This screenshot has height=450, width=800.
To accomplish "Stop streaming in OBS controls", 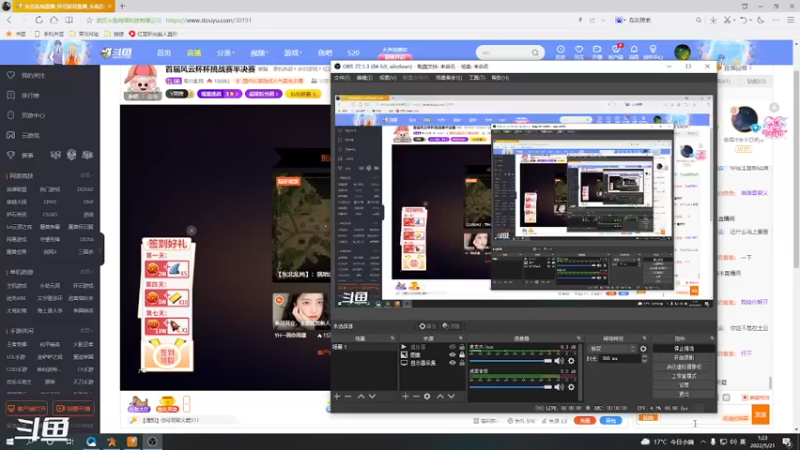I will [684, 349].
